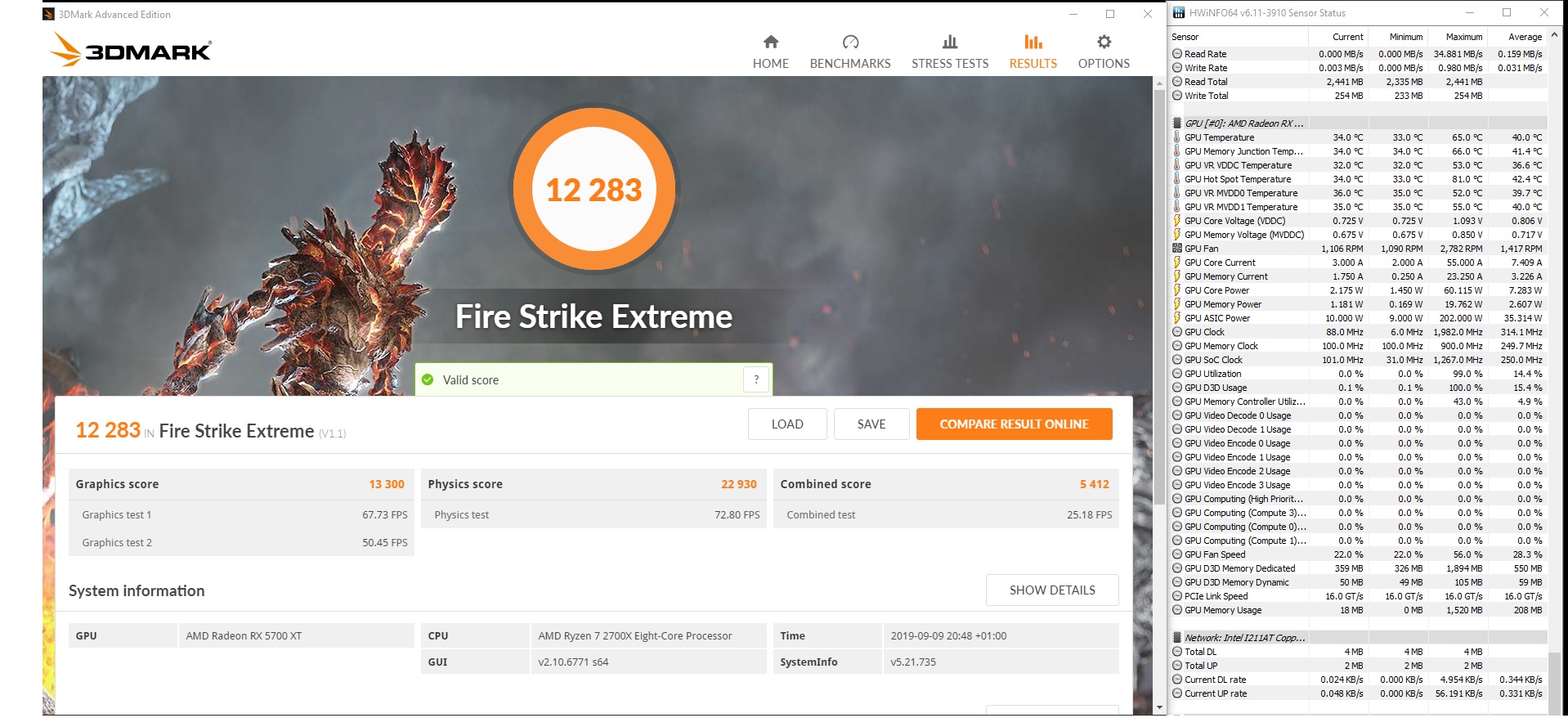Click the 3DMark title bar icon
1568x718 pixels.
(x=49, y=14)
